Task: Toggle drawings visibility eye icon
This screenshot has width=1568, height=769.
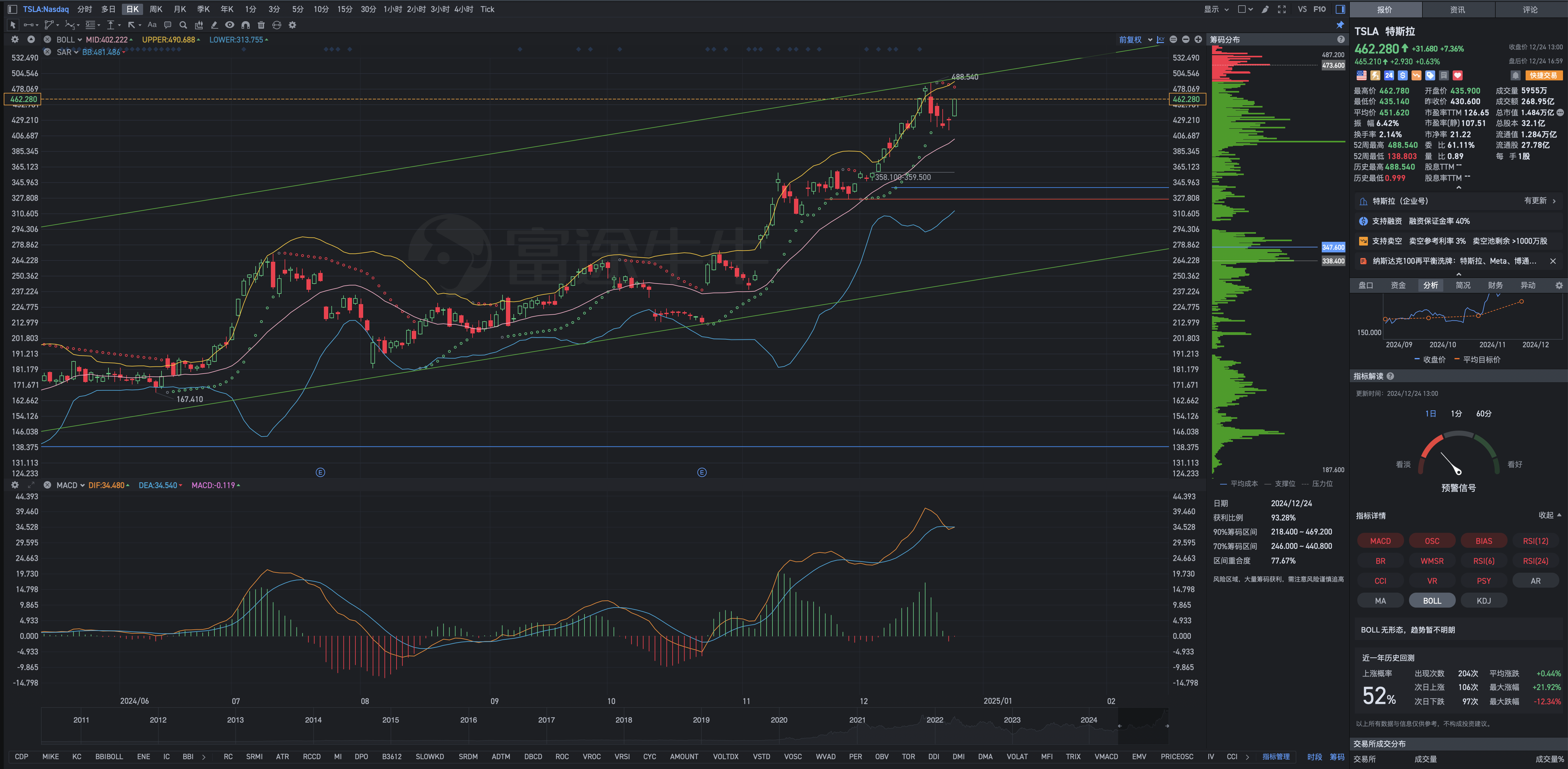Action: click(229, 25)
